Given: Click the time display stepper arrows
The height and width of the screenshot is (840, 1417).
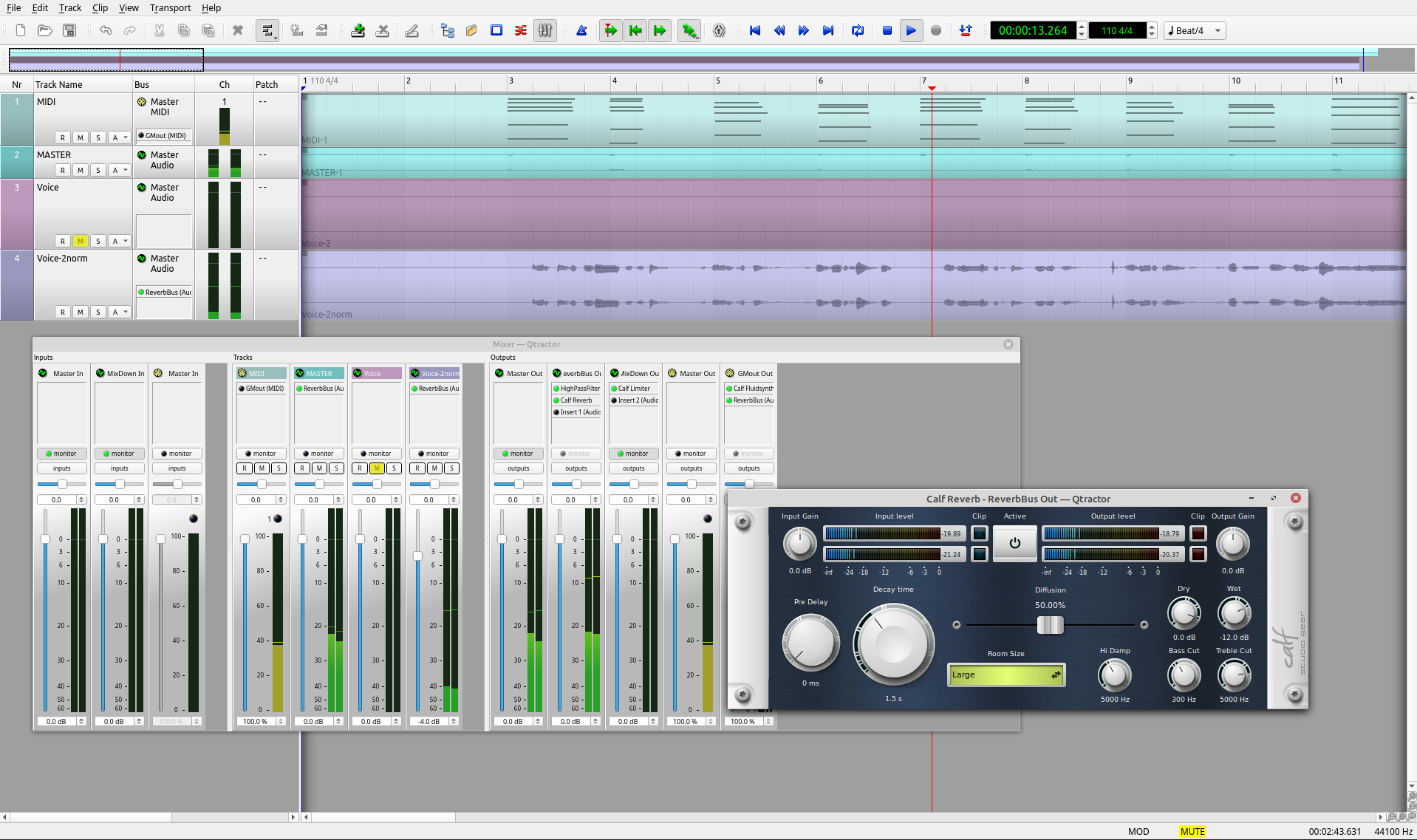Looking at the screenshot, I should pyautogui.click(x=1082, y=30).
